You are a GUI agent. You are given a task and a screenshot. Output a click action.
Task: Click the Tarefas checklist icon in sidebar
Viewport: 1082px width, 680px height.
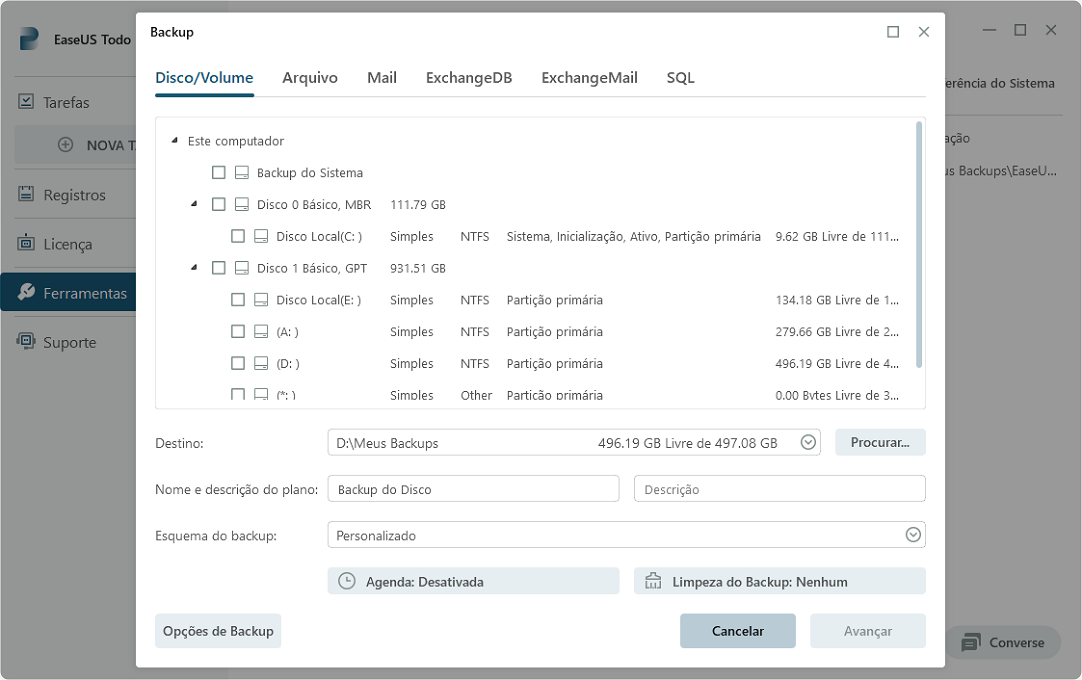(26, 102)
